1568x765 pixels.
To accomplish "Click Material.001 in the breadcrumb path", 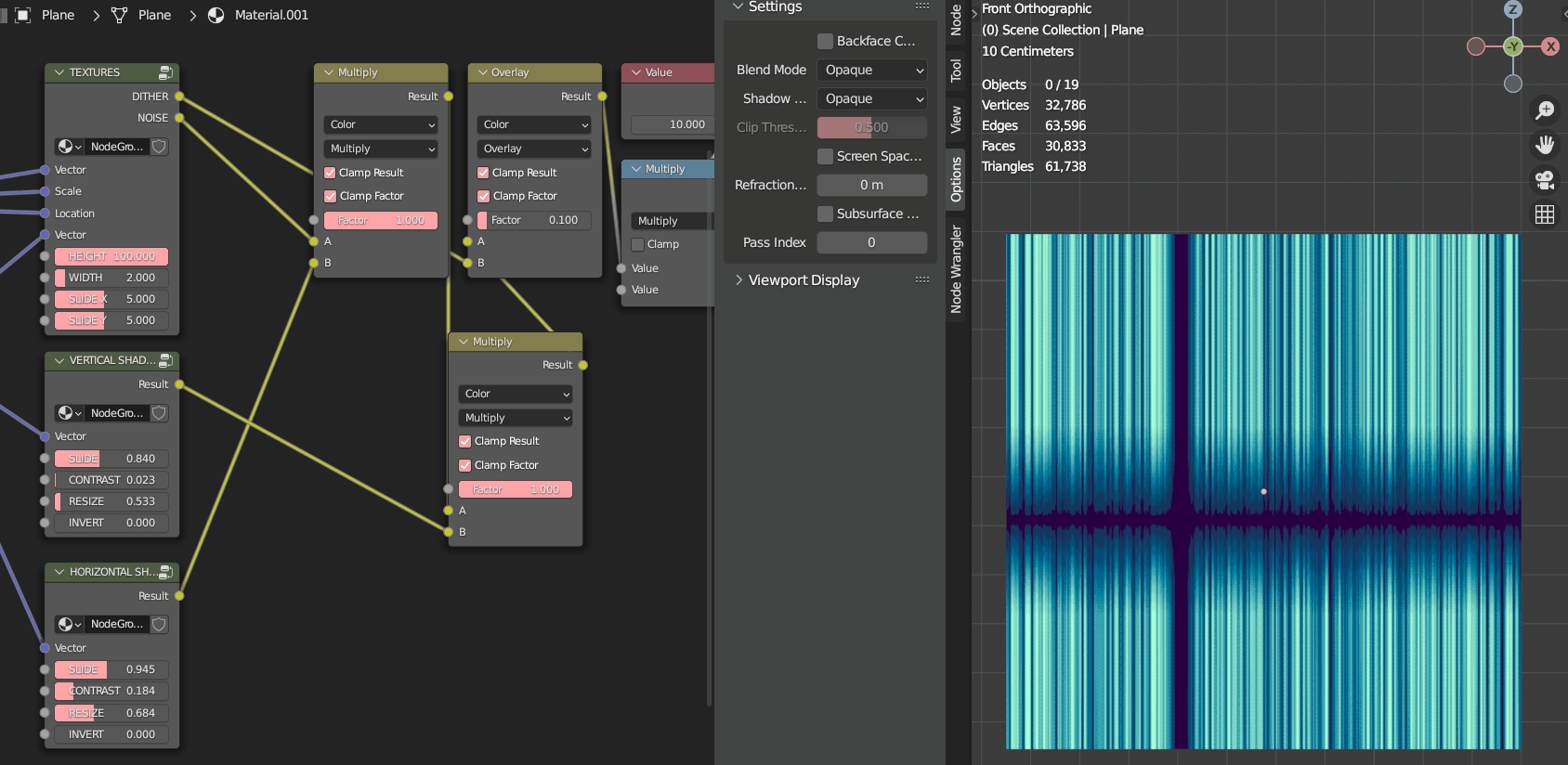I will (270, 15).
